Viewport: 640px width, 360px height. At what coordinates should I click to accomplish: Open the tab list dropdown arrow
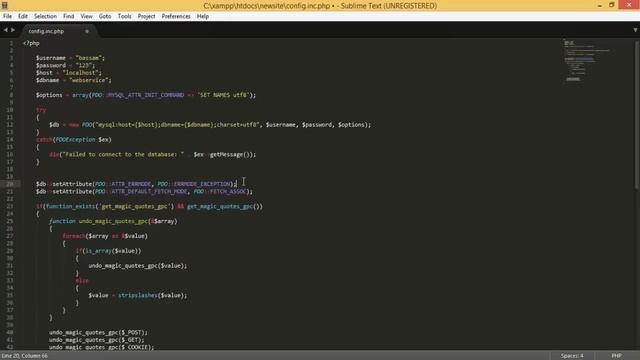[635, 30]
